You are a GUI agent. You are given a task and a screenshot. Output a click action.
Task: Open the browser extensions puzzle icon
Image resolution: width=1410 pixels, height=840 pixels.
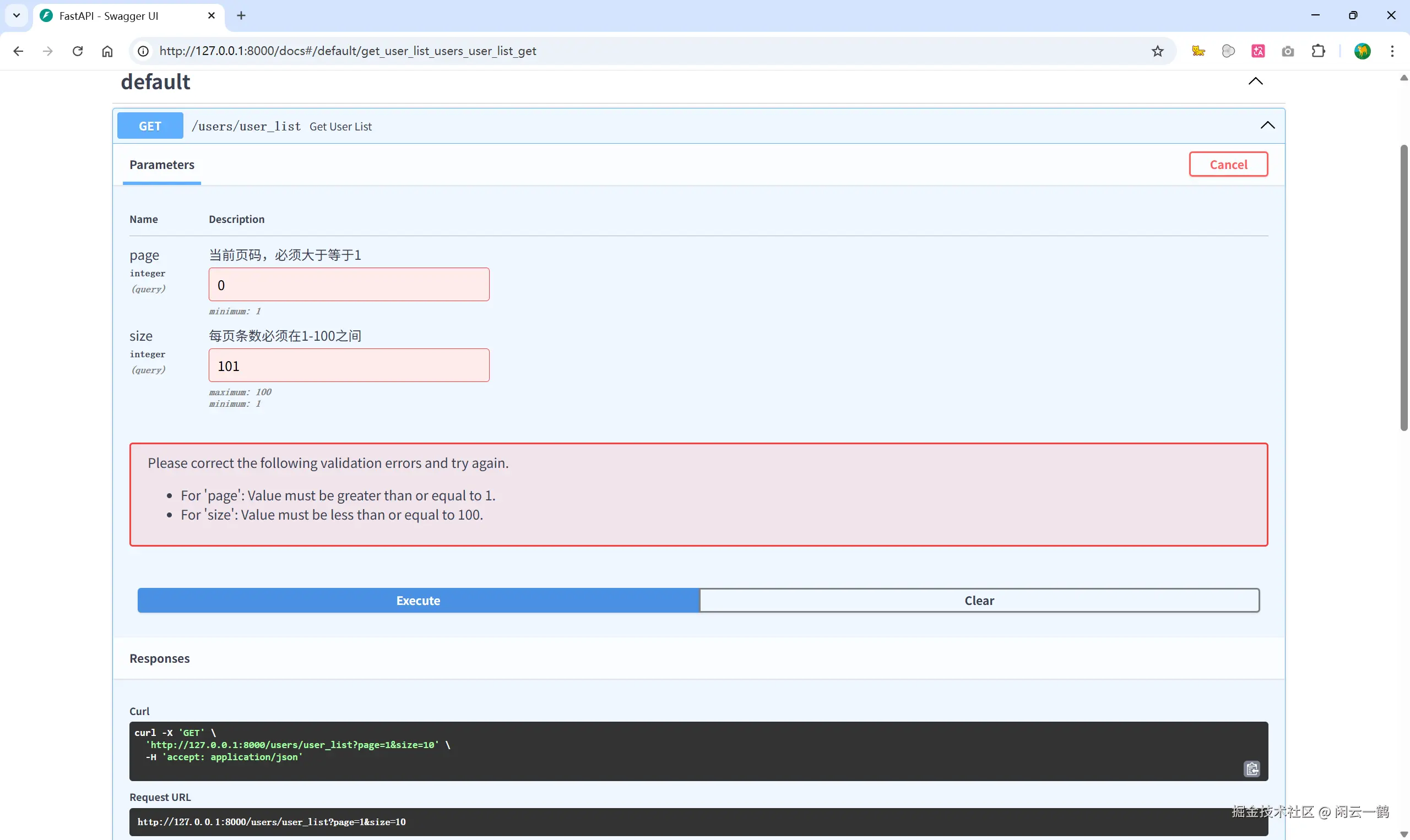click(x=1318, y=51)
